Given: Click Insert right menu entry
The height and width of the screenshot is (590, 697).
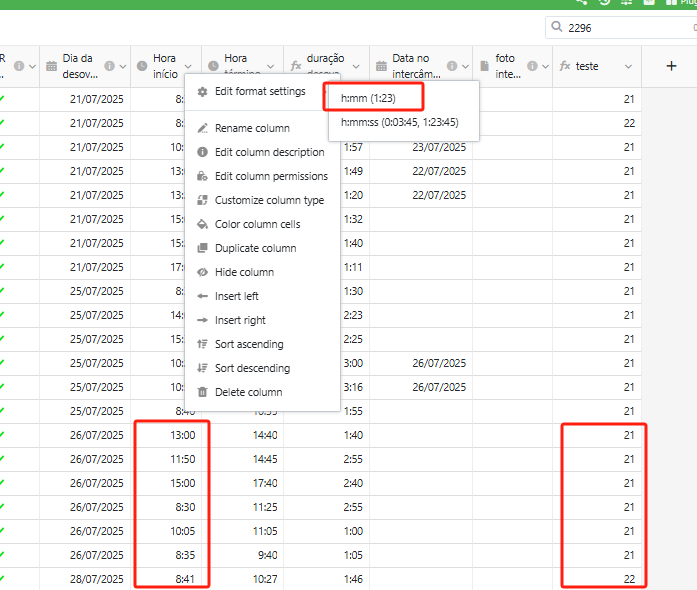Looking at the screenshot, I should tap(240, 320).
